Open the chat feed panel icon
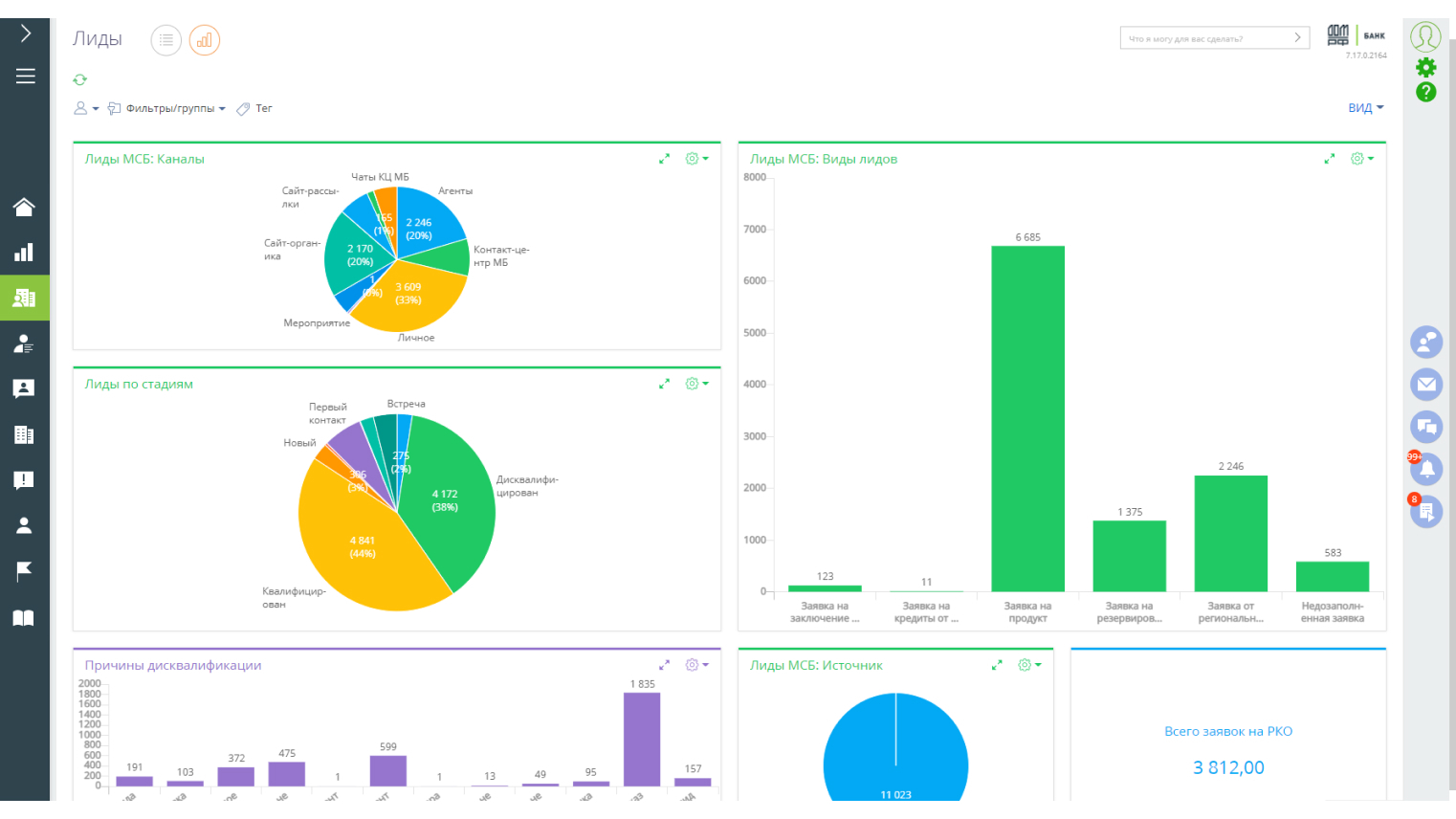The height and width of the screenshot is (819, 1456). [1426, 427]
